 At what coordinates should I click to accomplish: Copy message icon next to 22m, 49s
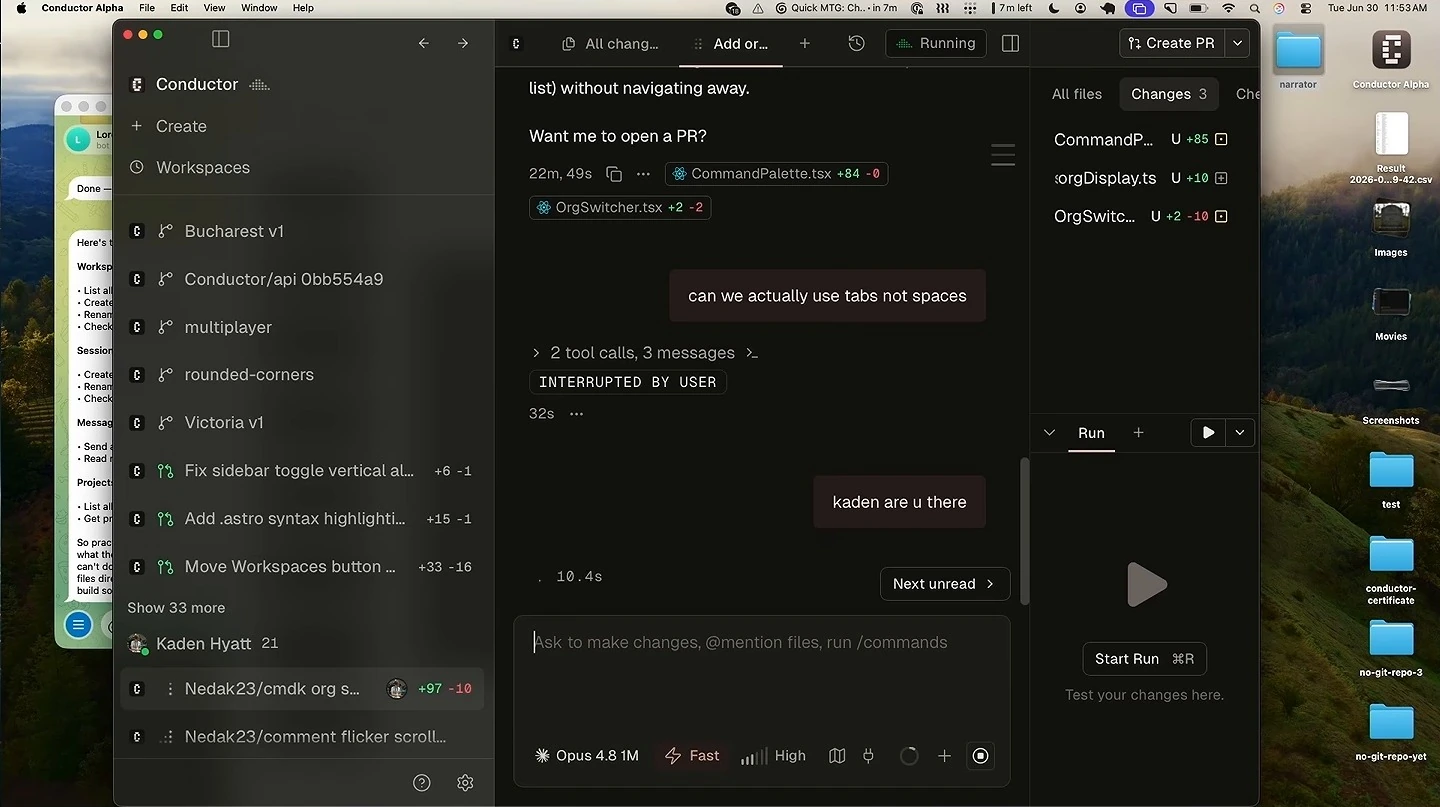[614, 174]
